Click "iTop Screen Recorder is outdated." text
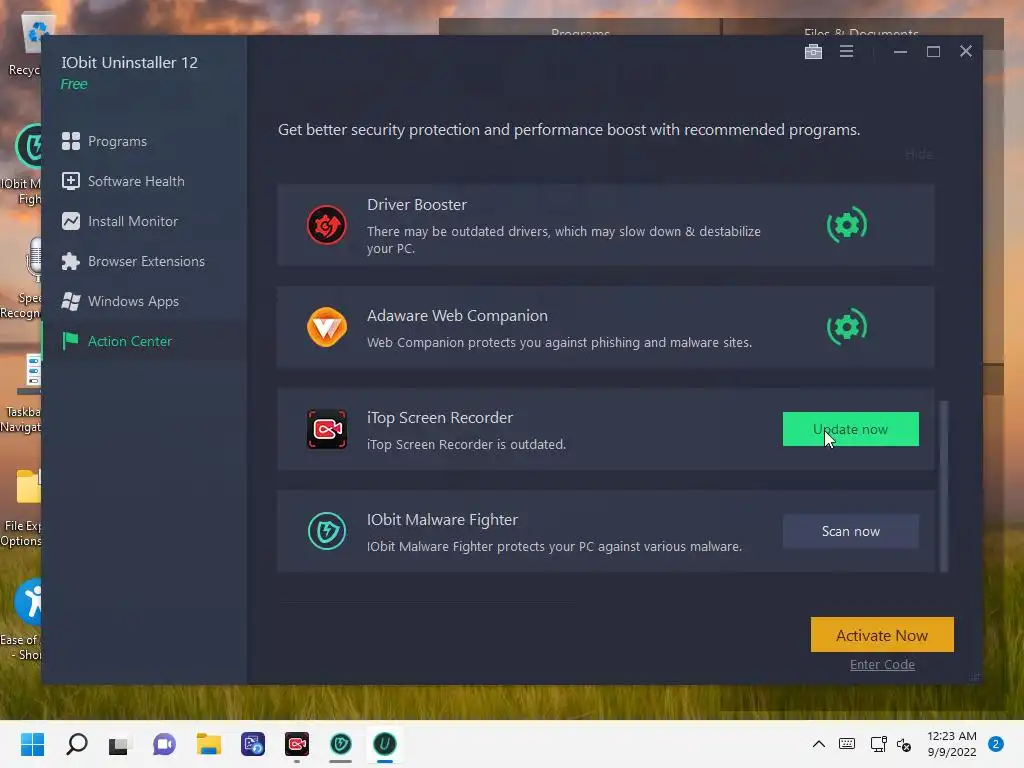This screenshot has width=1024, height=768. 466,444
